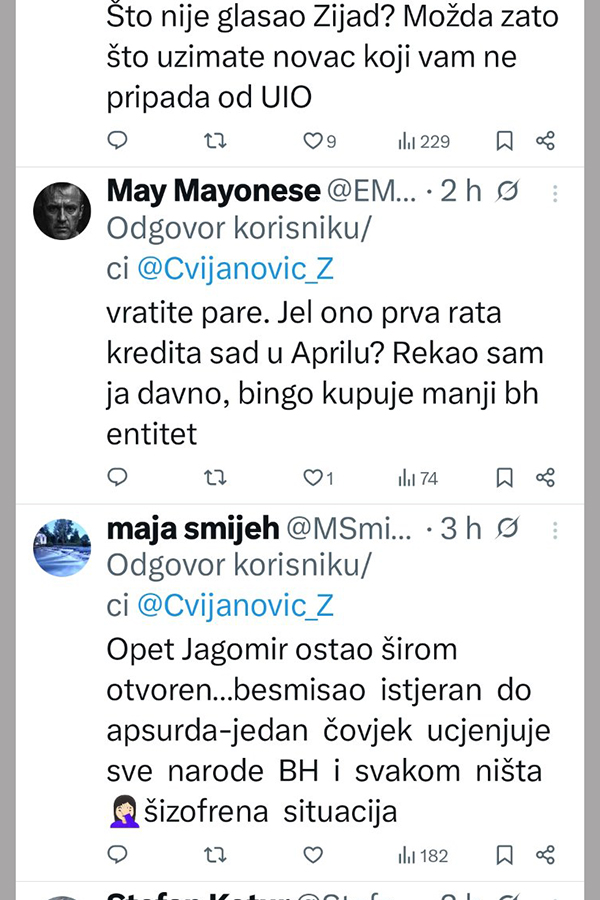Bookmark maja smijeh's tweet
The width and height of the screenshot is (600, 900).
coord(505,854)
